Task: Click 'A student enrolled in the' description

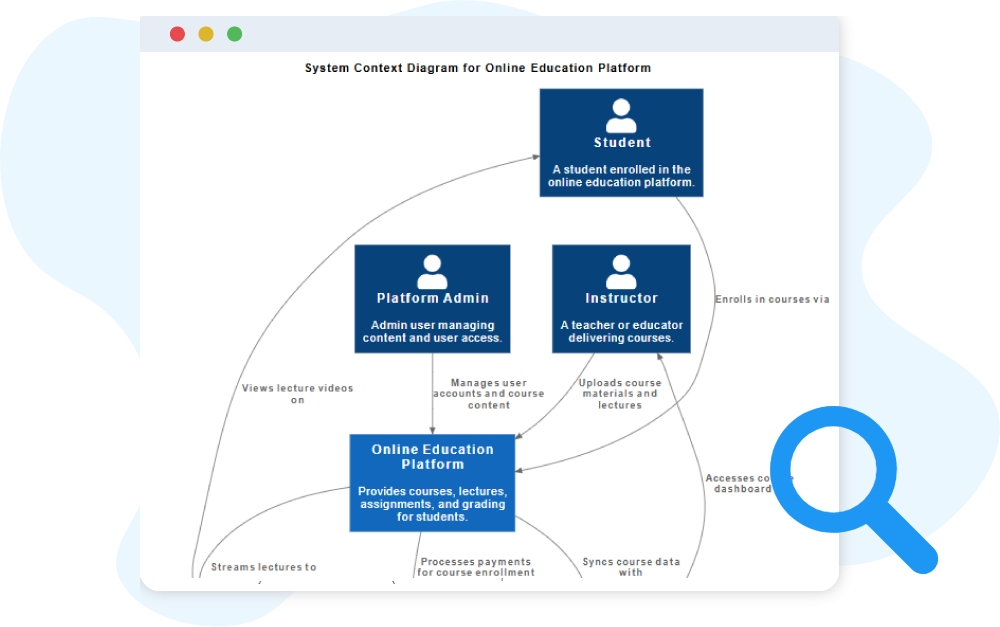Action: point(621,176)
